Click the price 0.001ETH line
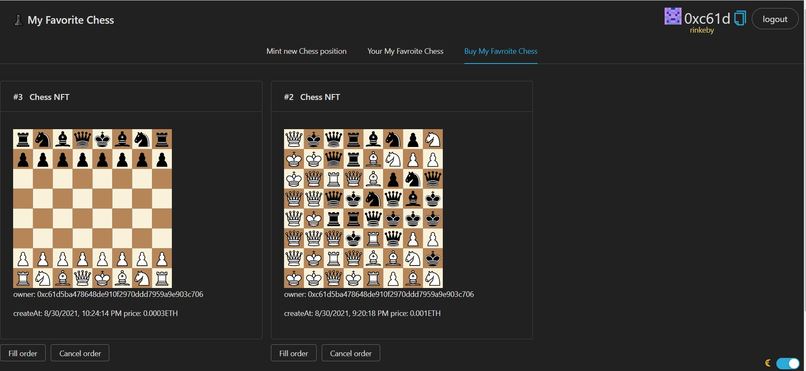The width and height of the screenshot is (806, 371). 362,313
